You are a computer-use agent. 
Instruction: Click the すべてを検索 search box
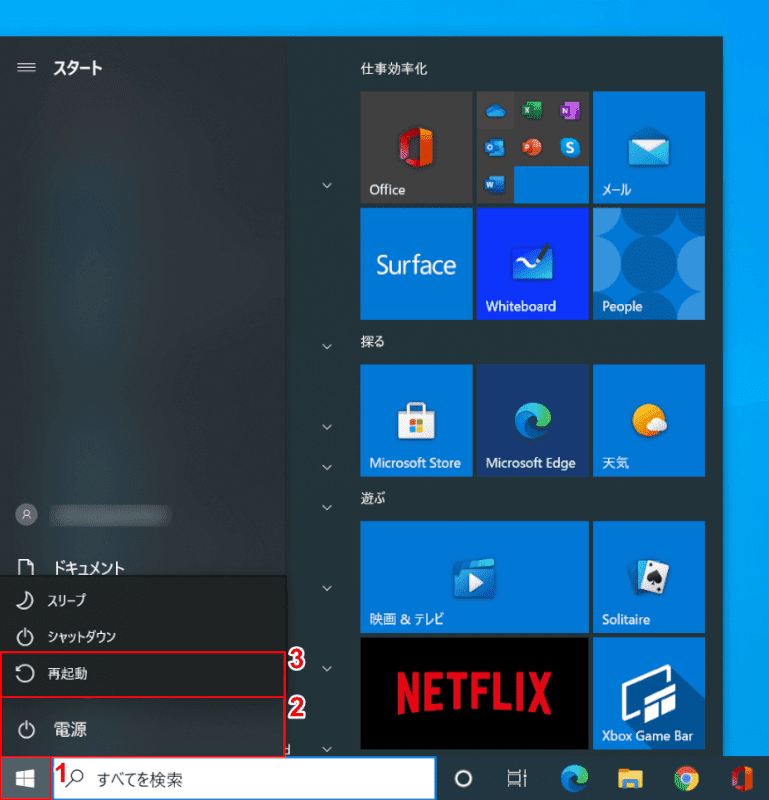coord(244,779)
